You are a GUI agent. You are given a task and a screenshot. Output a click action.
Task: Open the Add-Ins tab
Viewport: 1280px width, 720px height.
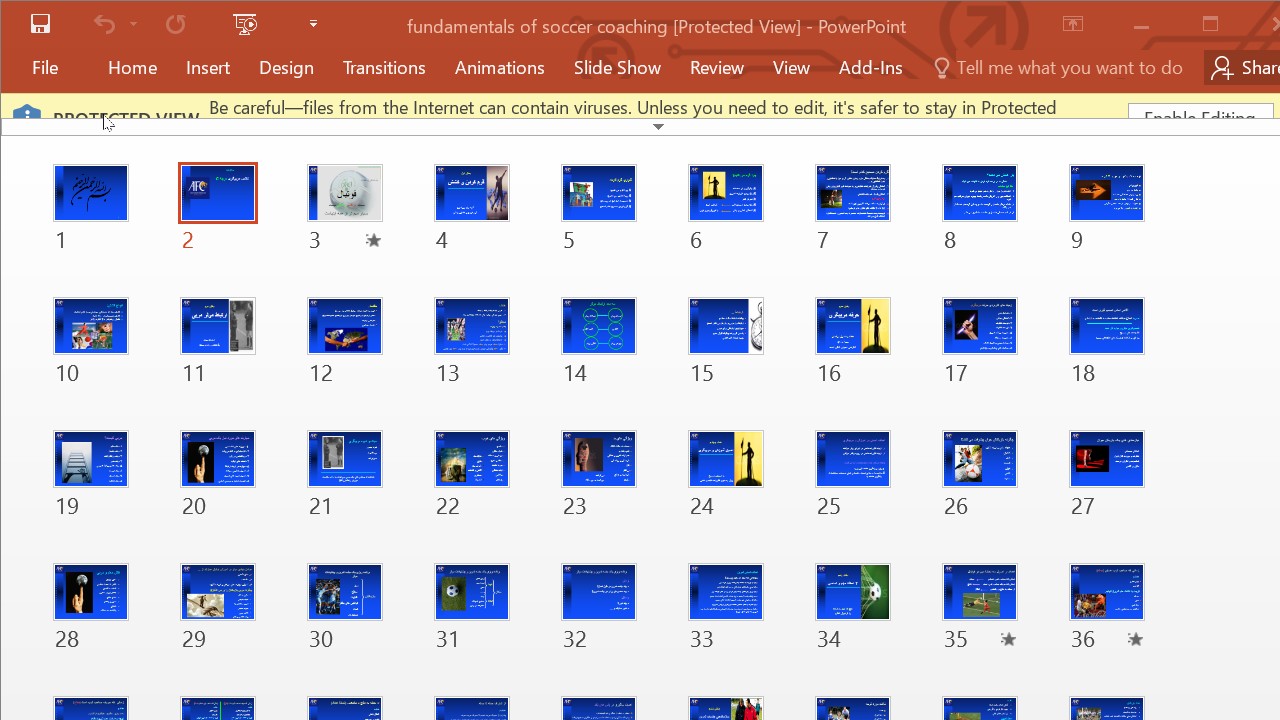click(x=870, y=68)
